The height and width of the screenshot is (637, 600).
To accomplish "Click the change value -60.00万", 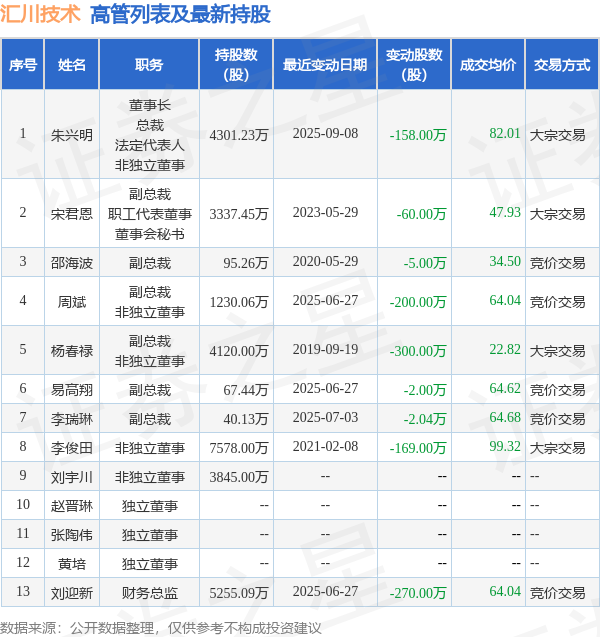I will click(x=421, y=214).
